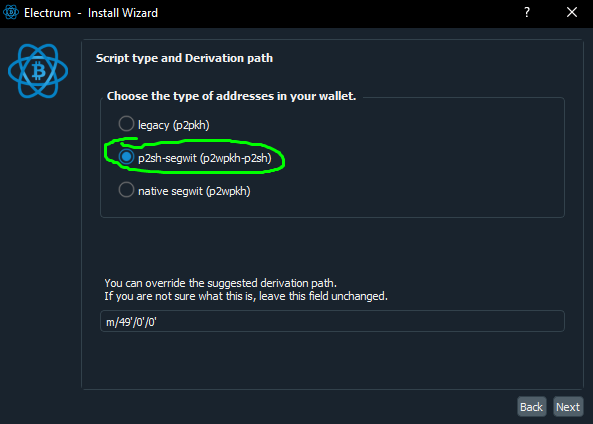This screenshot has width=593, height=424.
Task: Click the p2sh-segwit (p2wpkh-p2sh) label text
Action: [x=205, y=158]
